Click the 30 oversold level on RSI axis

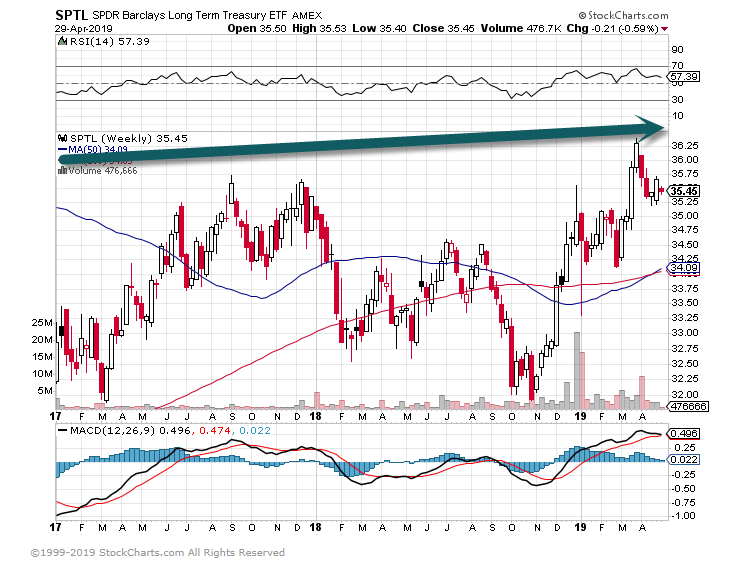coord(677,99)
